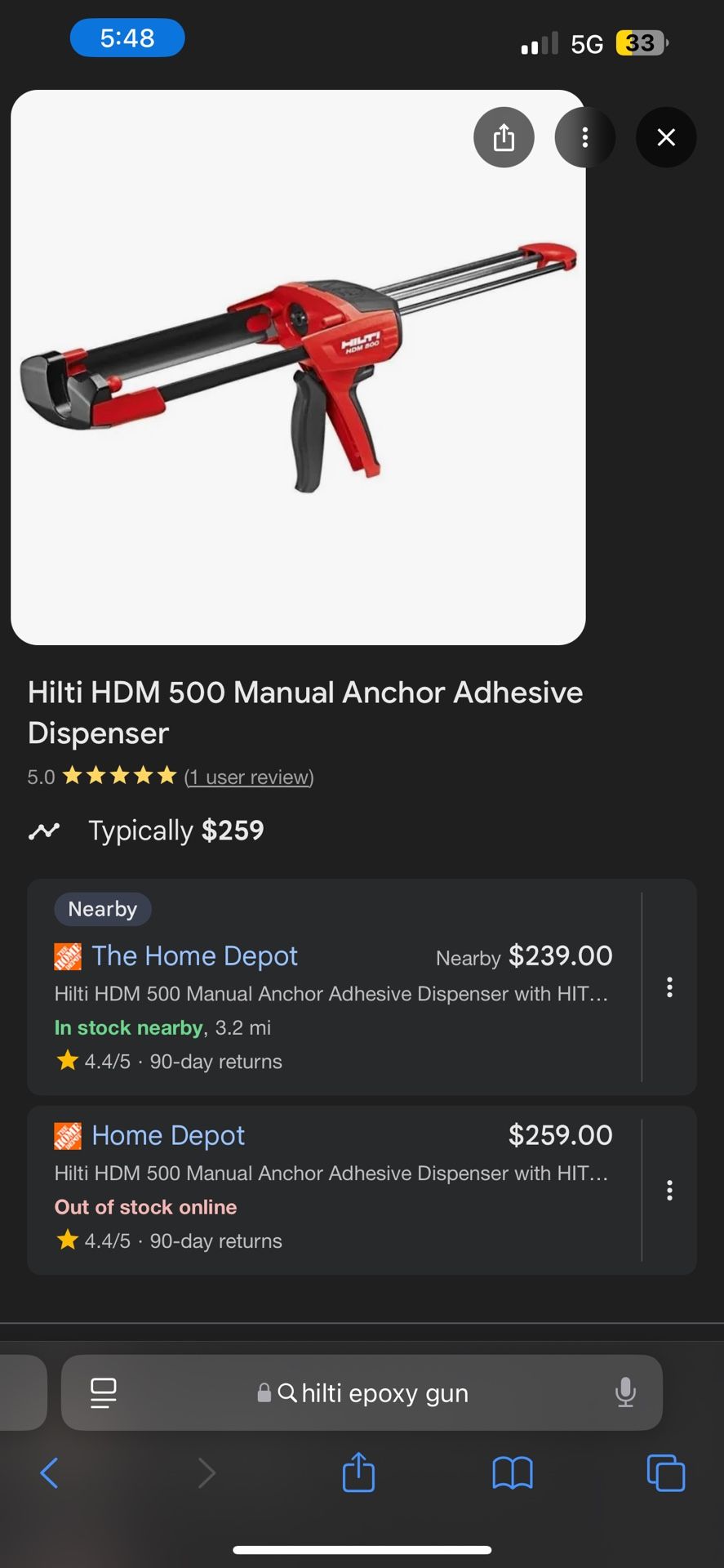Image resolution: width=724 pixels, height=1568 pixels.
Task: Tap the 5:48 time pill in status bar
Action: pos(127,38)
